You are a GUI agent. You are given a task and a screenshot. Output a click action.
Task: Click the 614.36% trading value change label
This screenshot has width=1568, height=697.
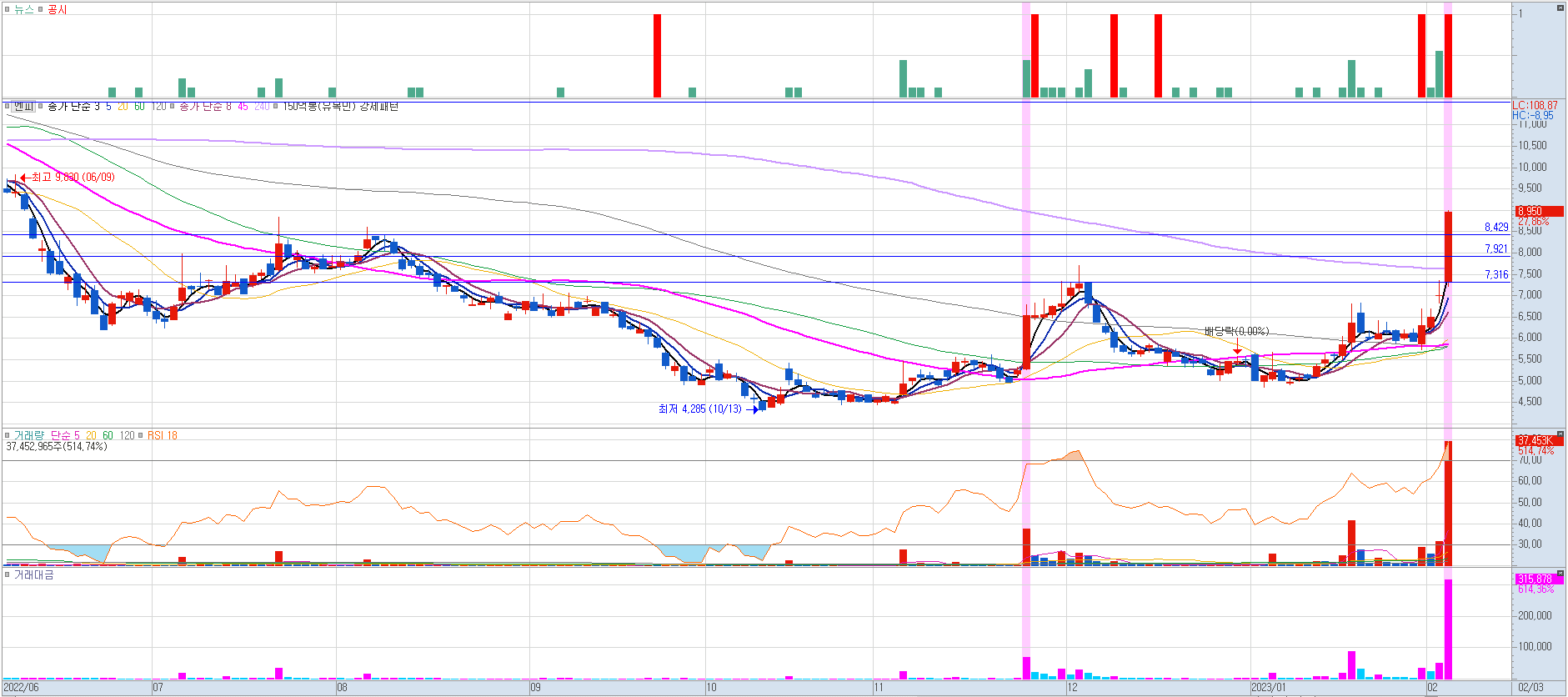[x=1535, y=589]
